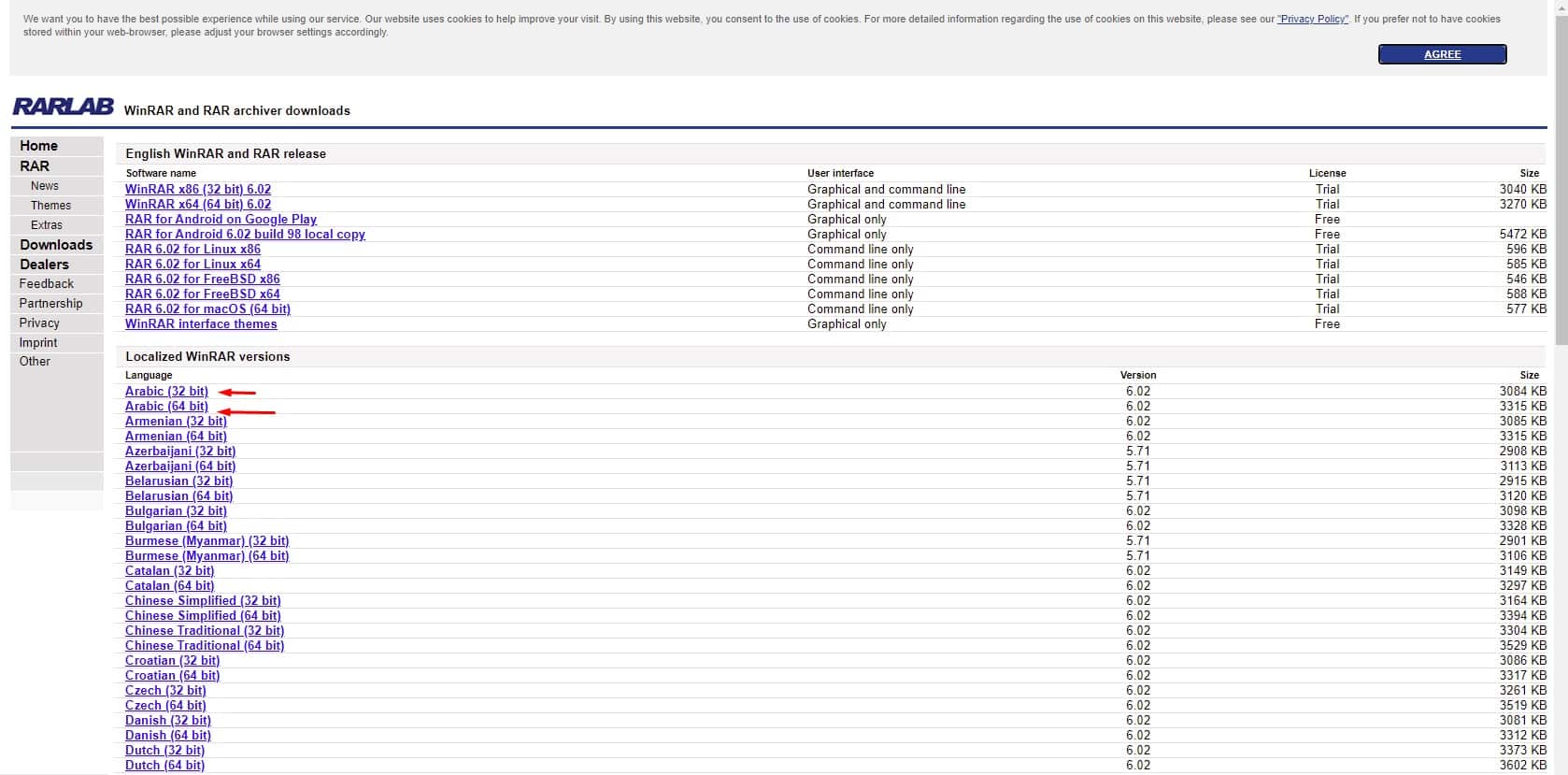Select Themes in the sidebar
Viewport: 1568px width, 775px height.
[50, 206]
